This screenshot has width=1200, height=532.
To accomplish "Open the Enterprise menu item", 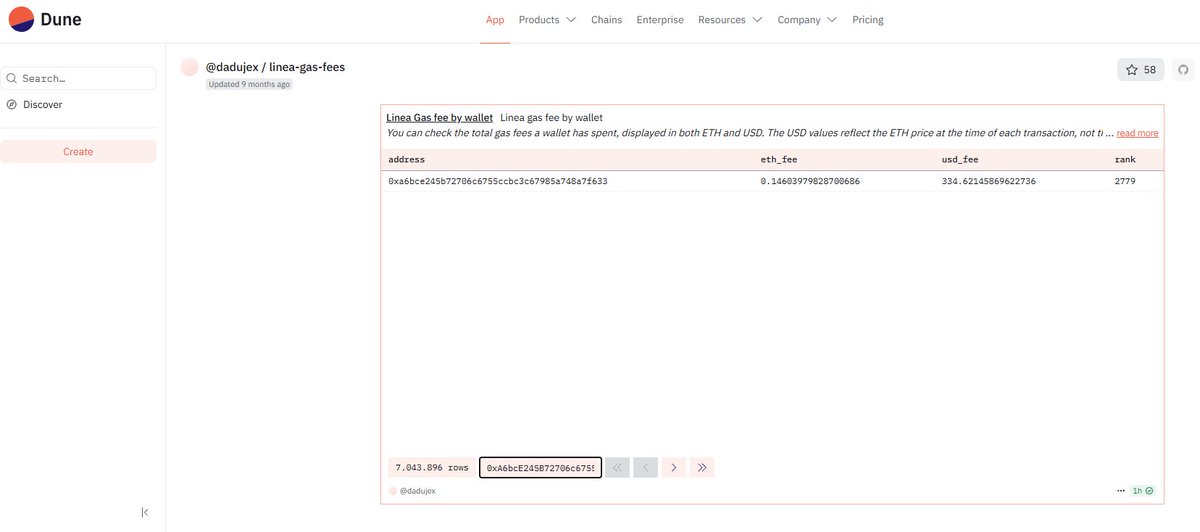I will coord(660,20).
